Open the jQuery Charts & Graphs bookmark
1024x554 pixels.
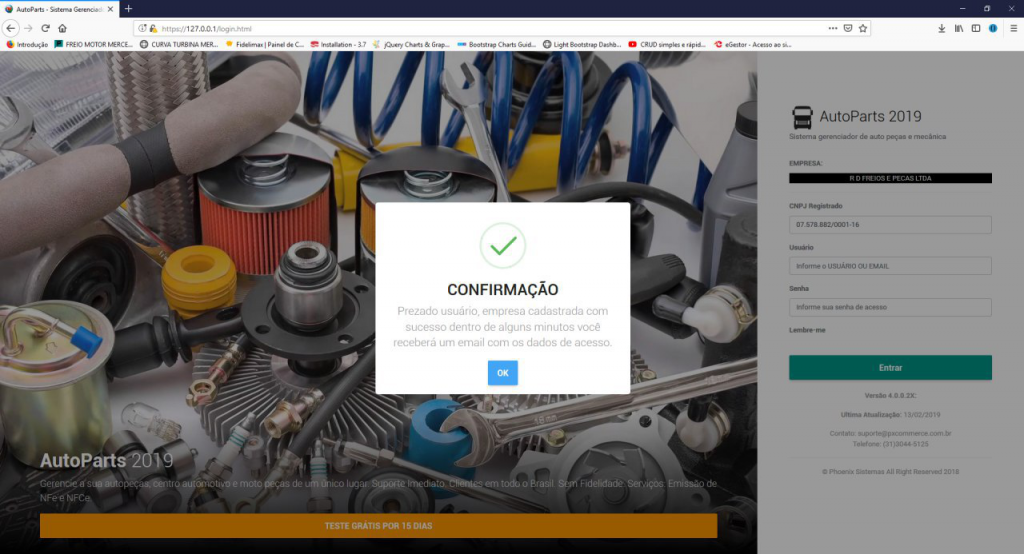click(x=410, y=44)
